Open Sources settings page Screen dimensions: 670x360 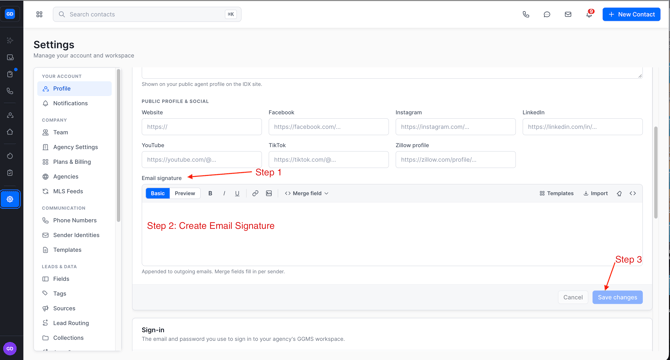click(x=74, y=308)
